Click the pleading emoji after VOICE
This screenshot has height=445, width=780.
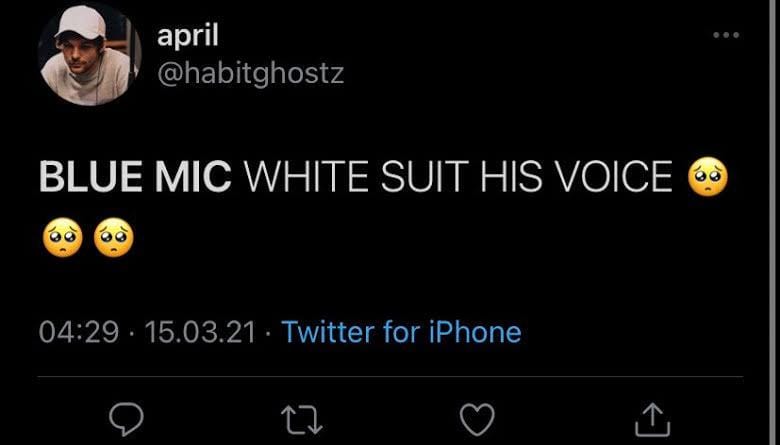[708, 180]
